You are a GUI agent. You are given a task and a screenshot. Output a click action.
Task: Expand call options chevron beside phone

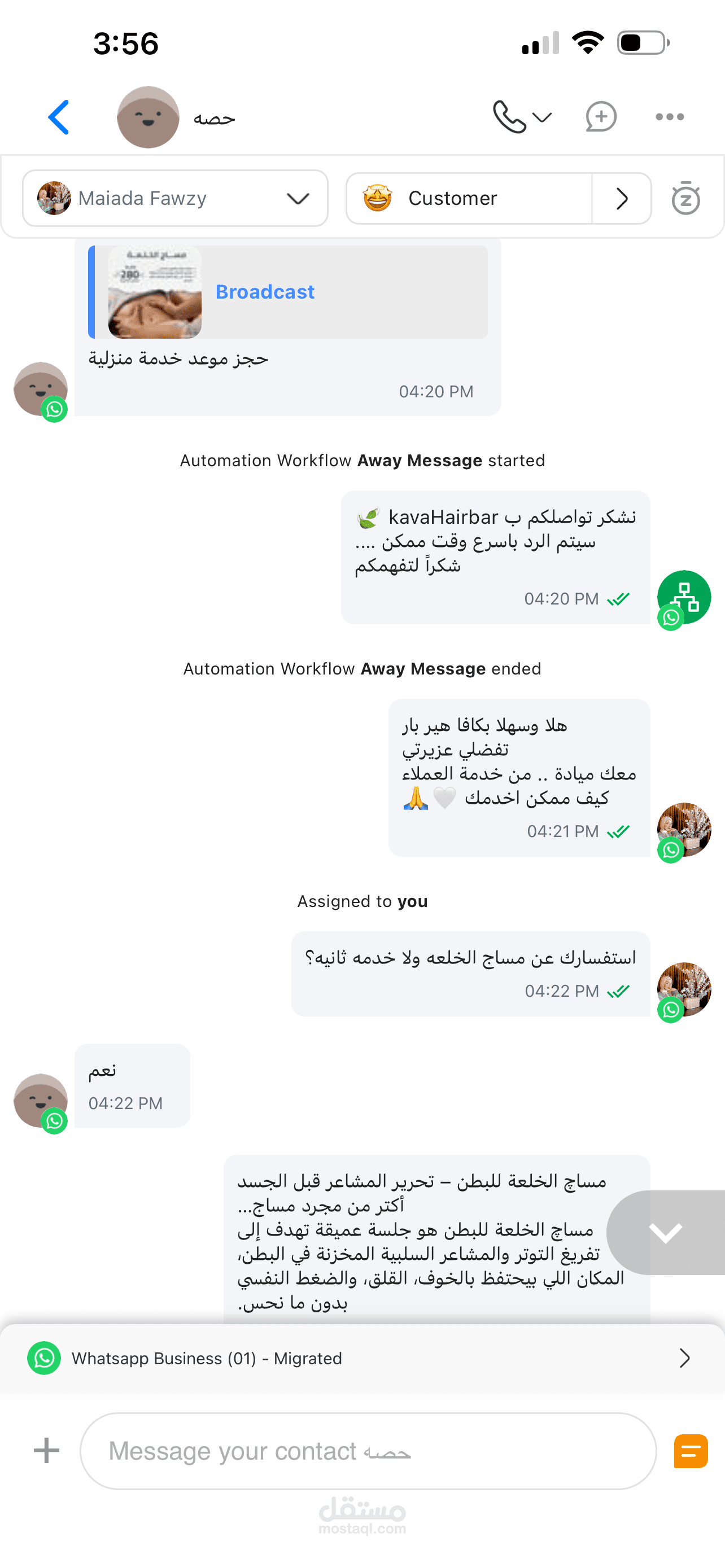pyautogui.click(x=541, y=117)
